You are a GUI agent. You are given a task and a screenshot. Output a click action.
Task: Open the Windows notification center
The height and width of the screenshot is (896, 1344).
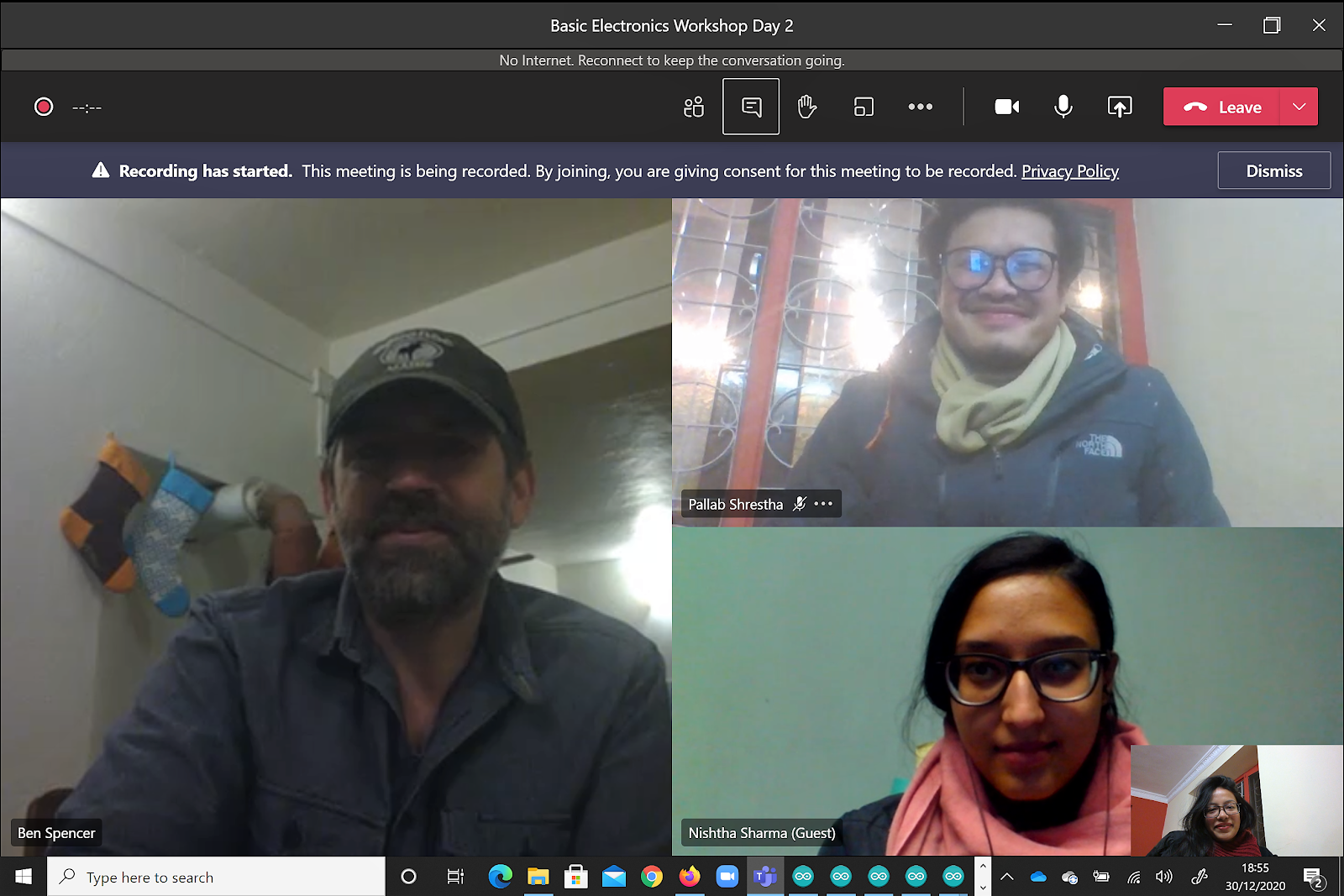(x=1314, y=878)
